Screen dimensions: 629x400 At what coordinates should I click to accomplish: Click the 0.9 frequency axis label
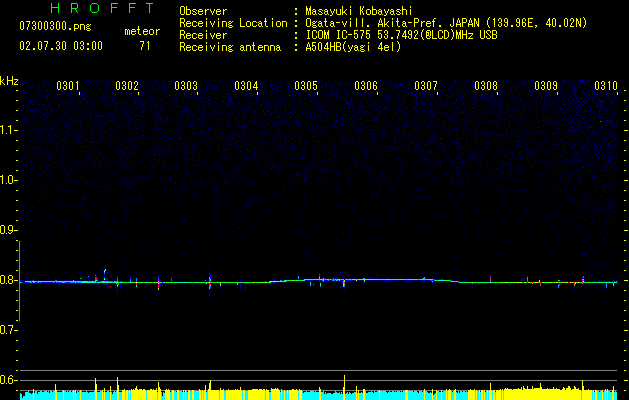(7, 230)
